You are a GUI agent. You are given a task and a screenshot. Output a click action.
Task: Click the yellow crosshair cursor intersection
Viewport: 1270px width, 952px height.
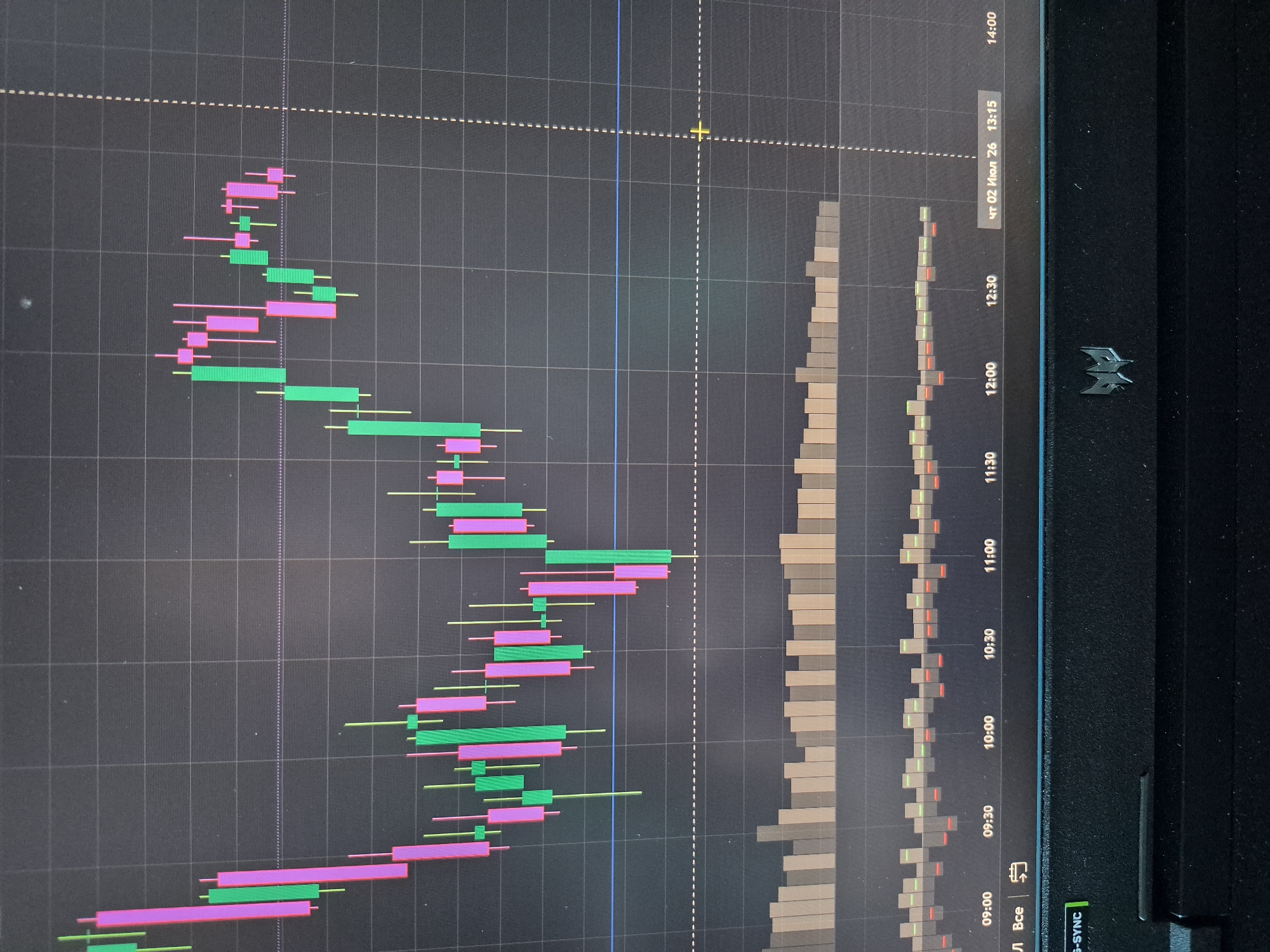pyautogui.click(x=699, y=132)
